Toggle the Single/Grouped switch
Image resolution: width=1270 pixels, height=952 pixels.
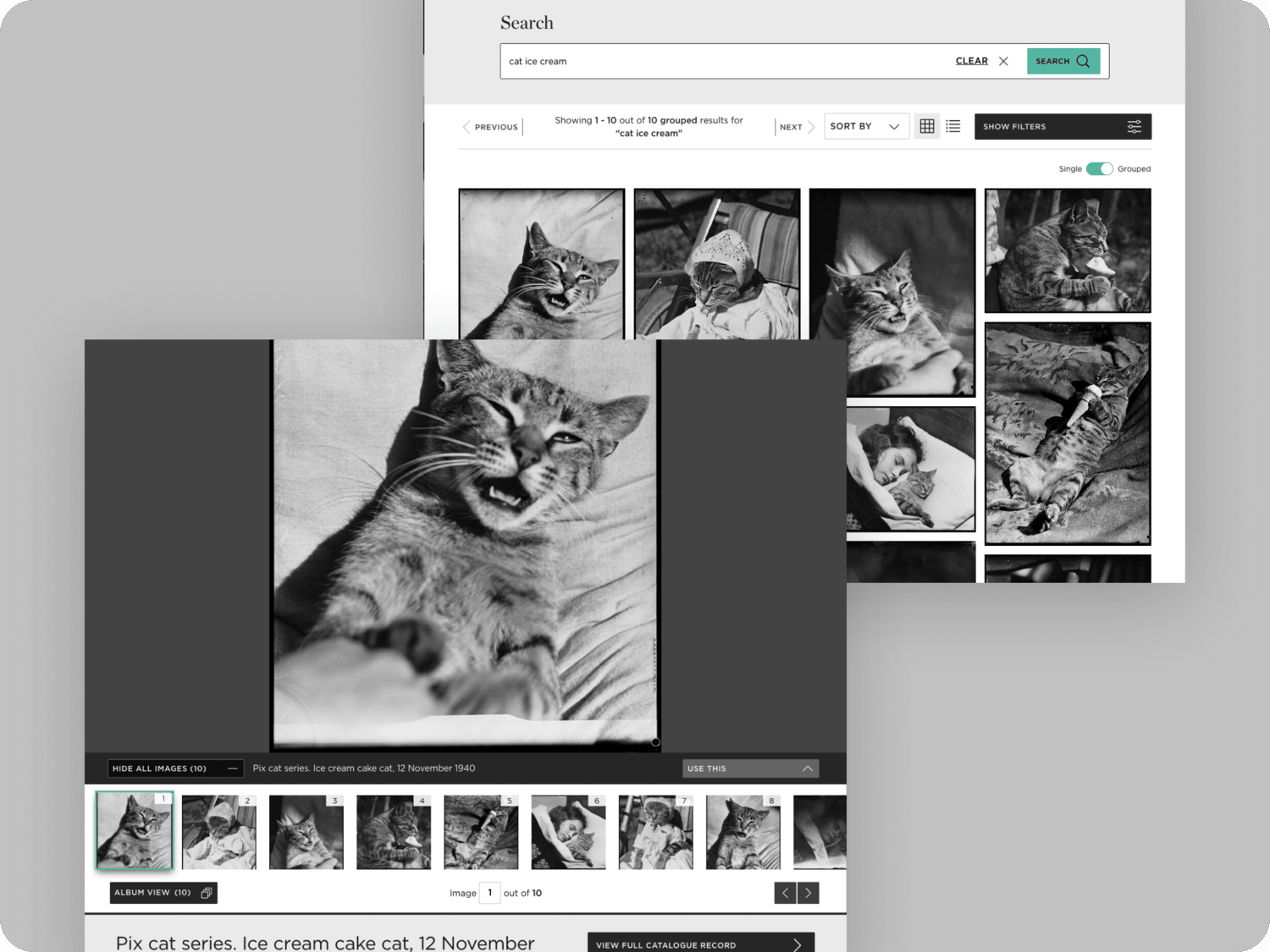click(1099, 168)
